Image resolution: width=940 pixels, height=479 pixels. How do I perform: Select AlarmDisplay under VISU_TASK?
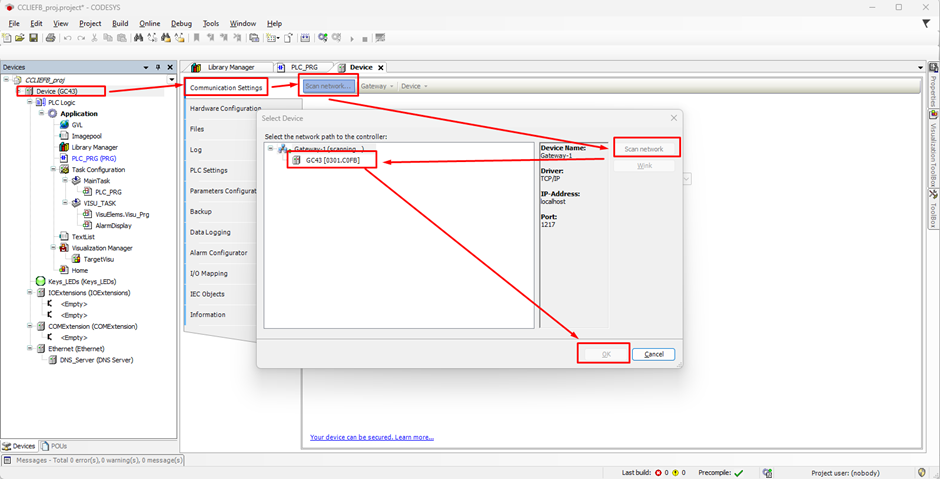click(x=107, y=225)
